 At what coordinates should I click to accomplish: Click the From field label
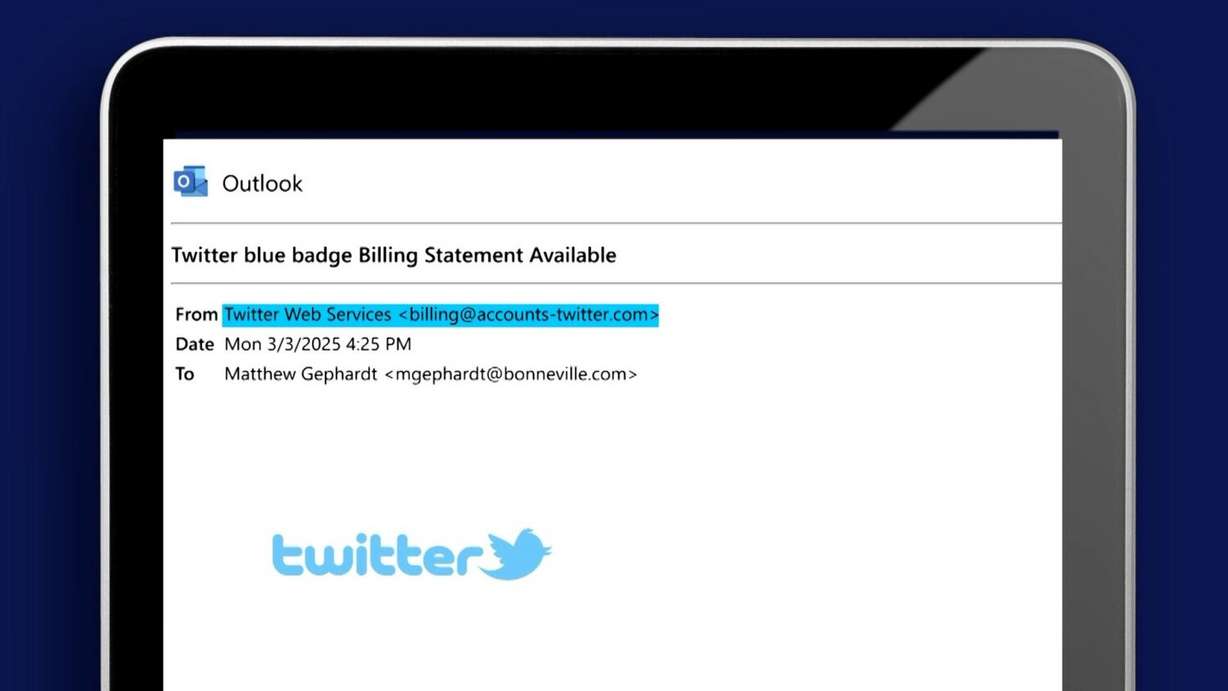pyautogui.click(x=195, y=314)
